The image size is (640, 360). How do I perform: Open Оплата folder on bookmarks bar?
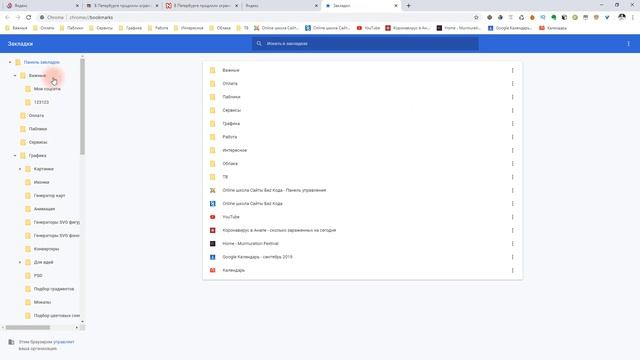point(44,28)
